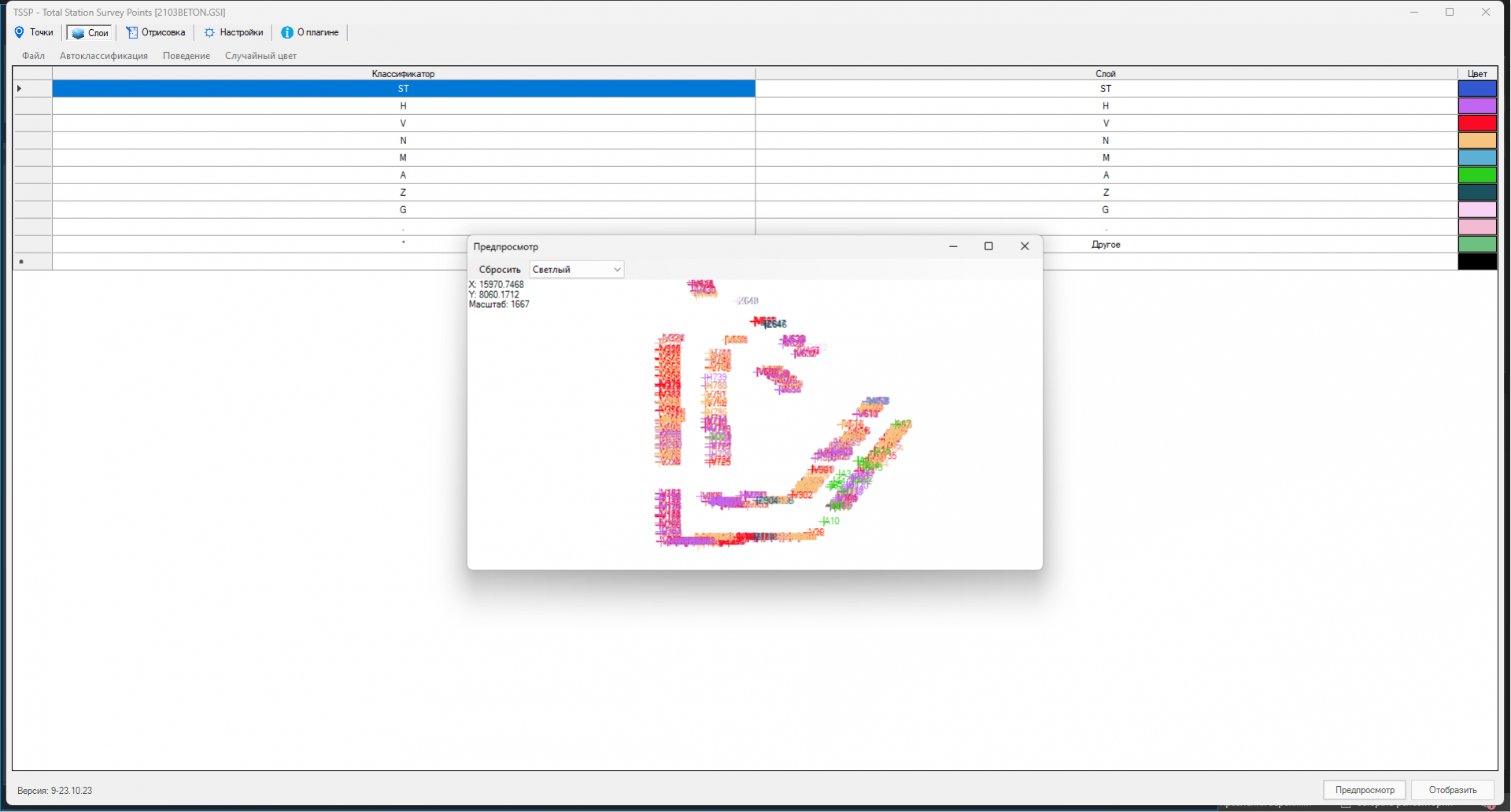Pick the blue color swatch for ST
The image size is (1511, 812).
coord(1477,89)
